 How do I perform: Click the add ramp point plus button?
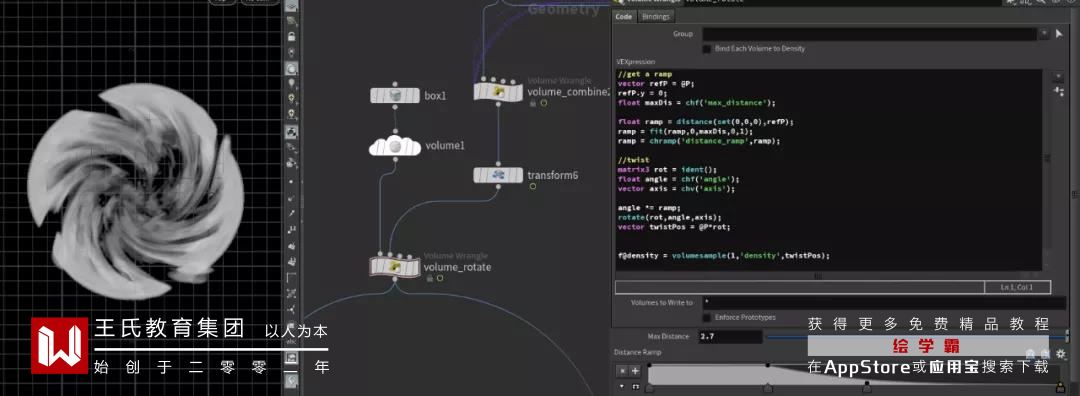click(x=635, y=371)
